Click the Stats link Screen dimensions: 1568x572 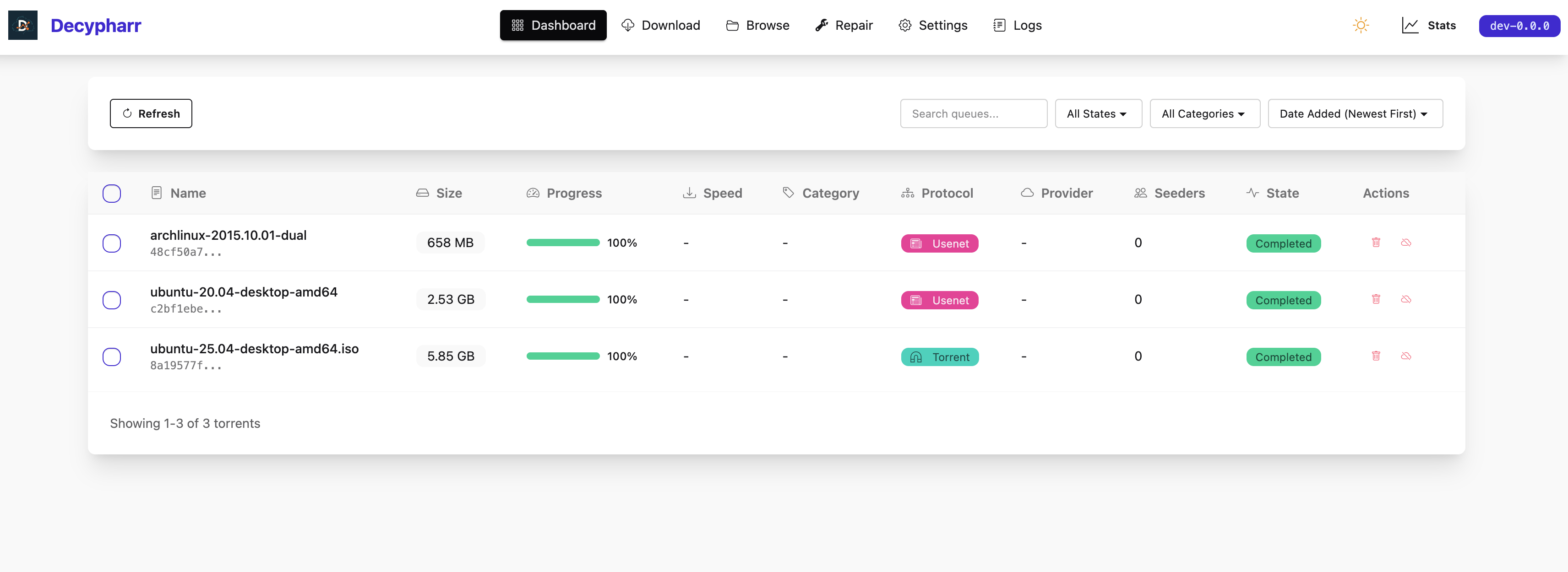1429,25
